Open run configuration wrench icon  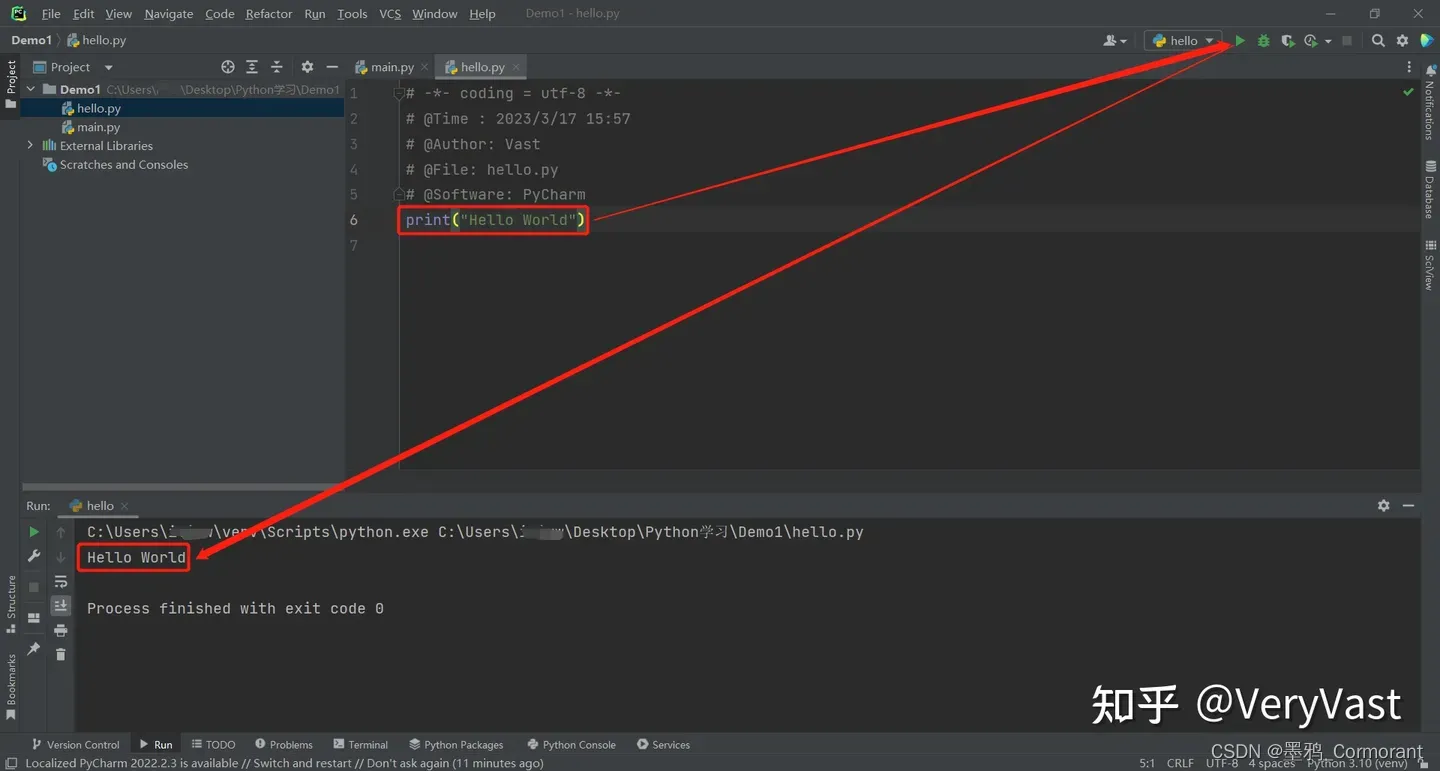click(x=34, y=556)
